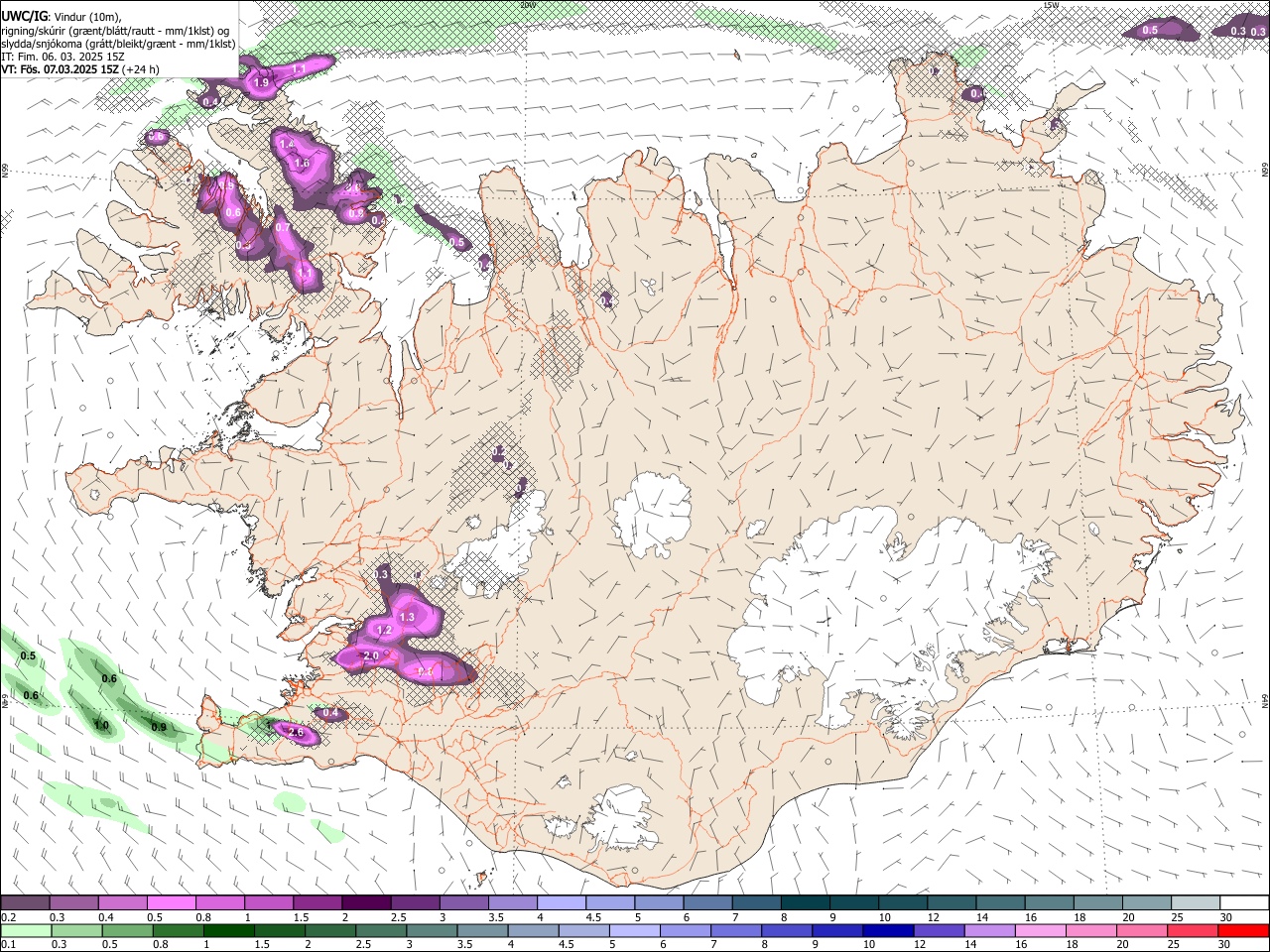
Task: Pick the palest green 0.1 swatch in rain legend
Action: pyautogui.click(x=26, y=930)
